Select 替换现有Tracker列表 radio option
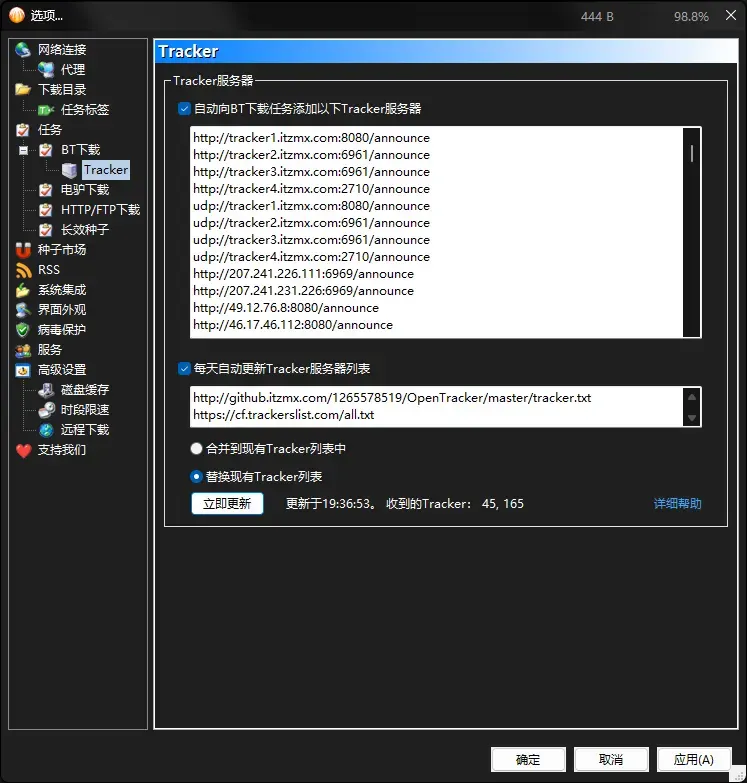747x783 pixels. pyautogui.click(x=196, y=476)
